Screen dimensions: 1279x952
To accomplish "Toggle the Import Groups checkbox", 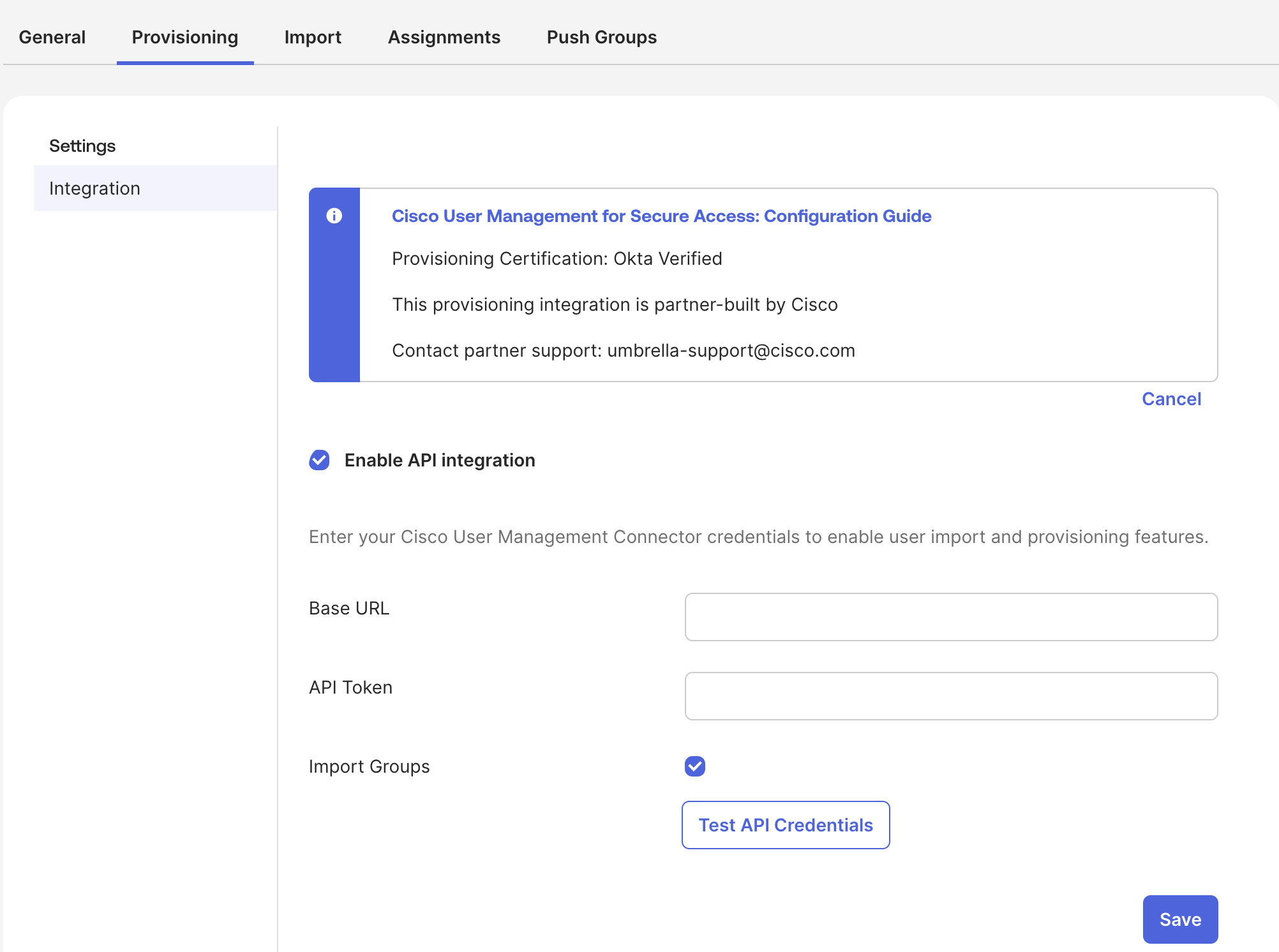I will point(695,766).
